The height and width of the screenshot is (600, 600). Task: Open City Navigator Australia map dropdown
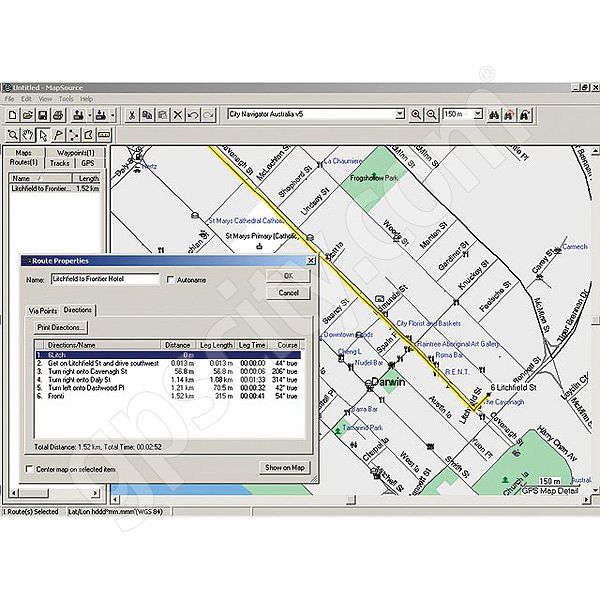coord(399,115)
